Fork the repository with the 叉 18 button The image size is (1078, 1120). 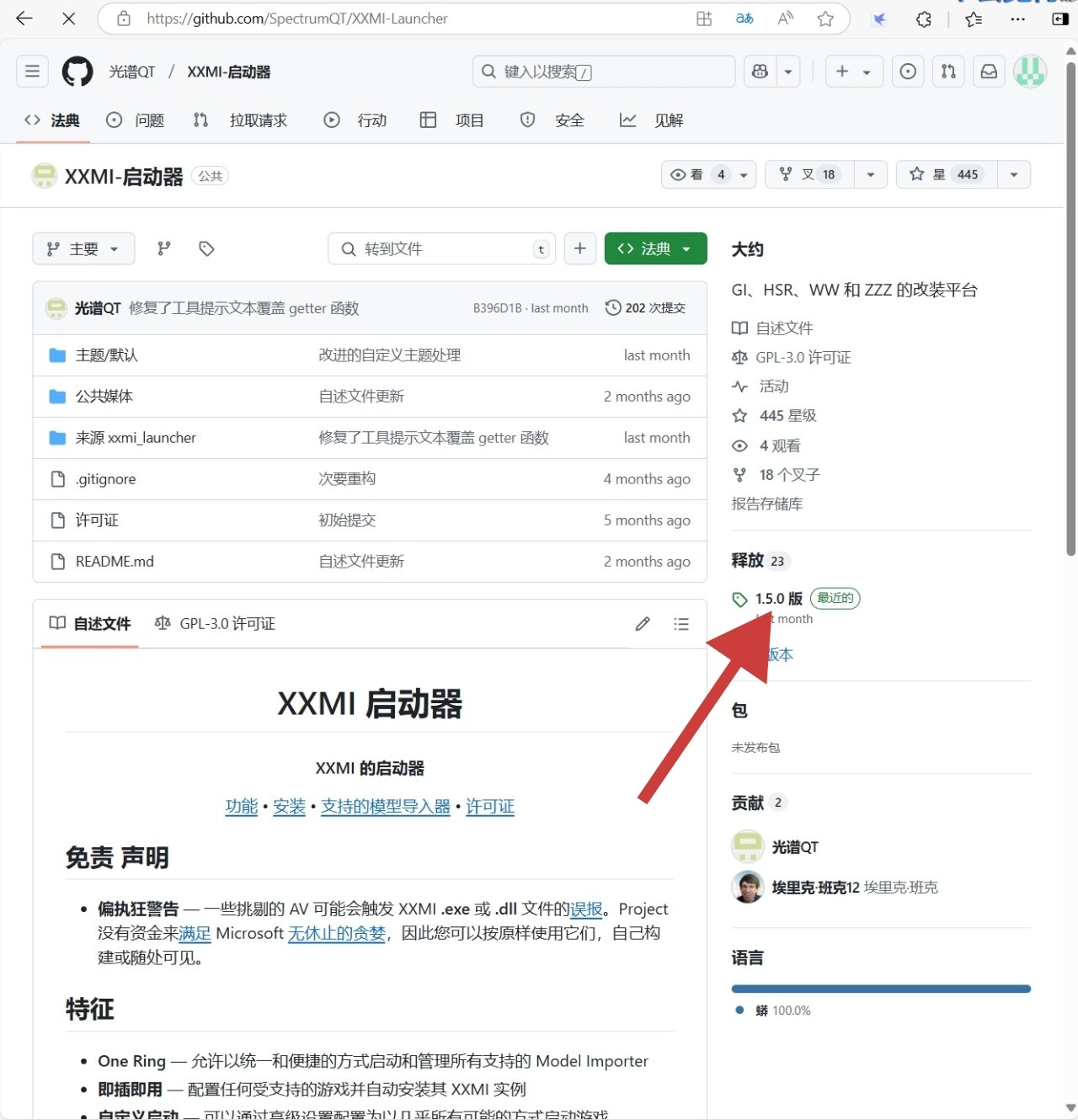(809, 174)
